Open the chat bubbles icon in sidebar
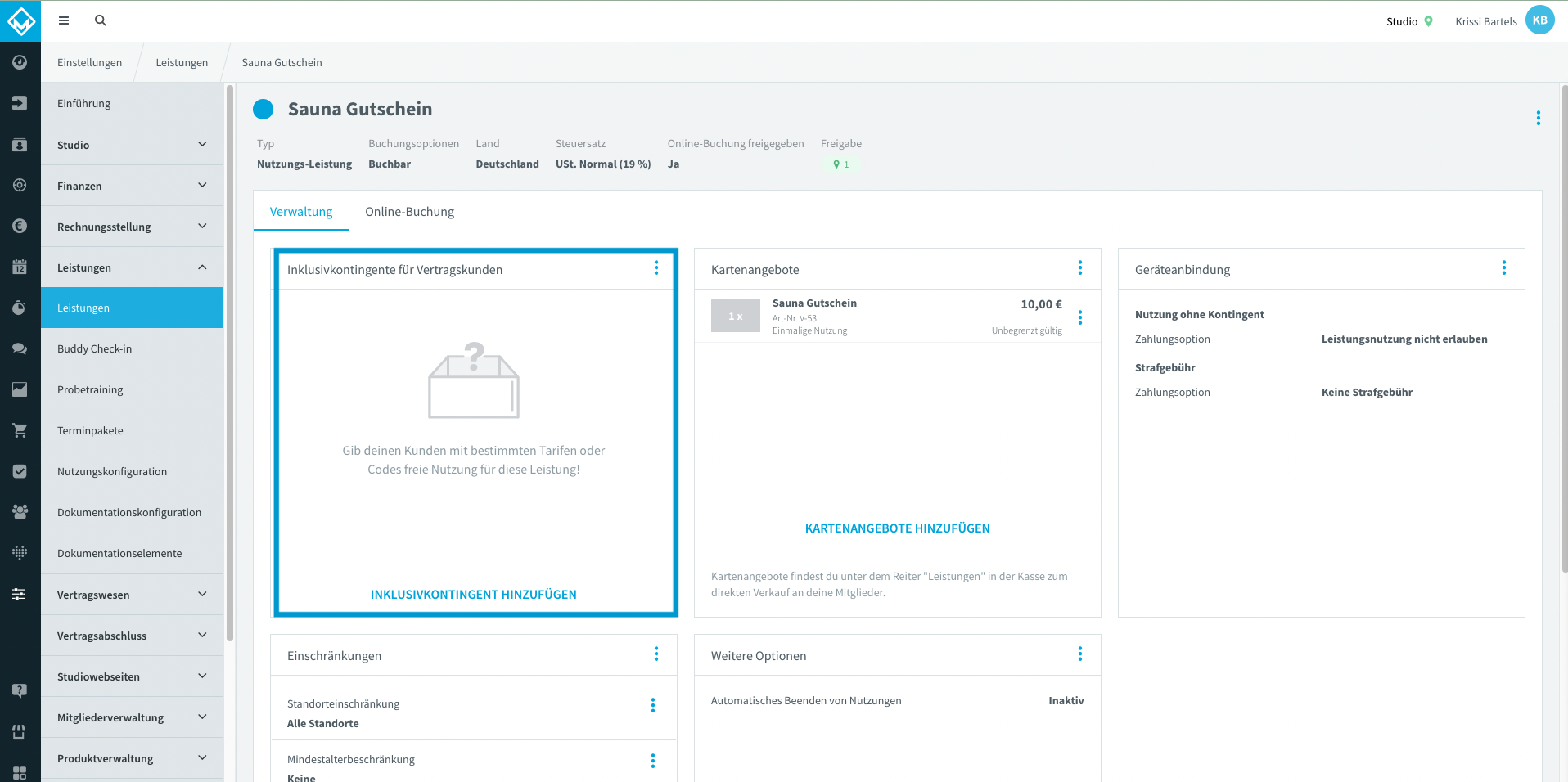Image resolution: width=1568 pixels, height=782 pixels. [20, 348]
